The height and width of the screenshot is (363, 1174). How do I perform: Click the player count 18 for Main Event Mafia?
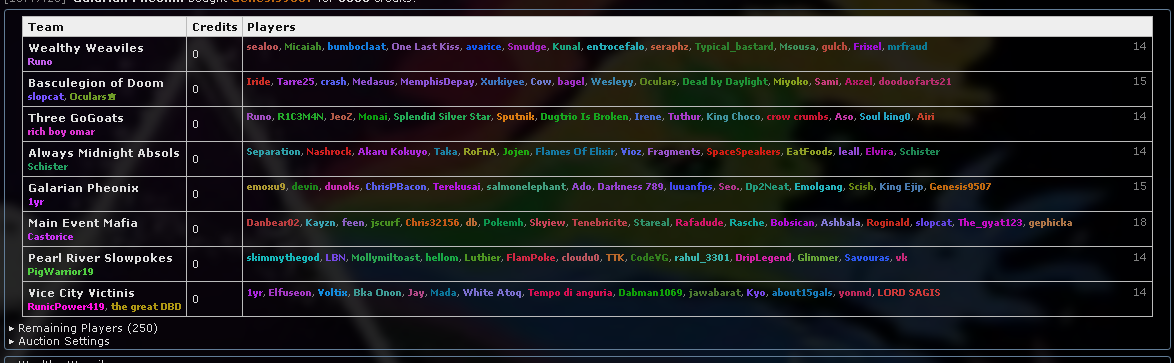coord(1140,222)
